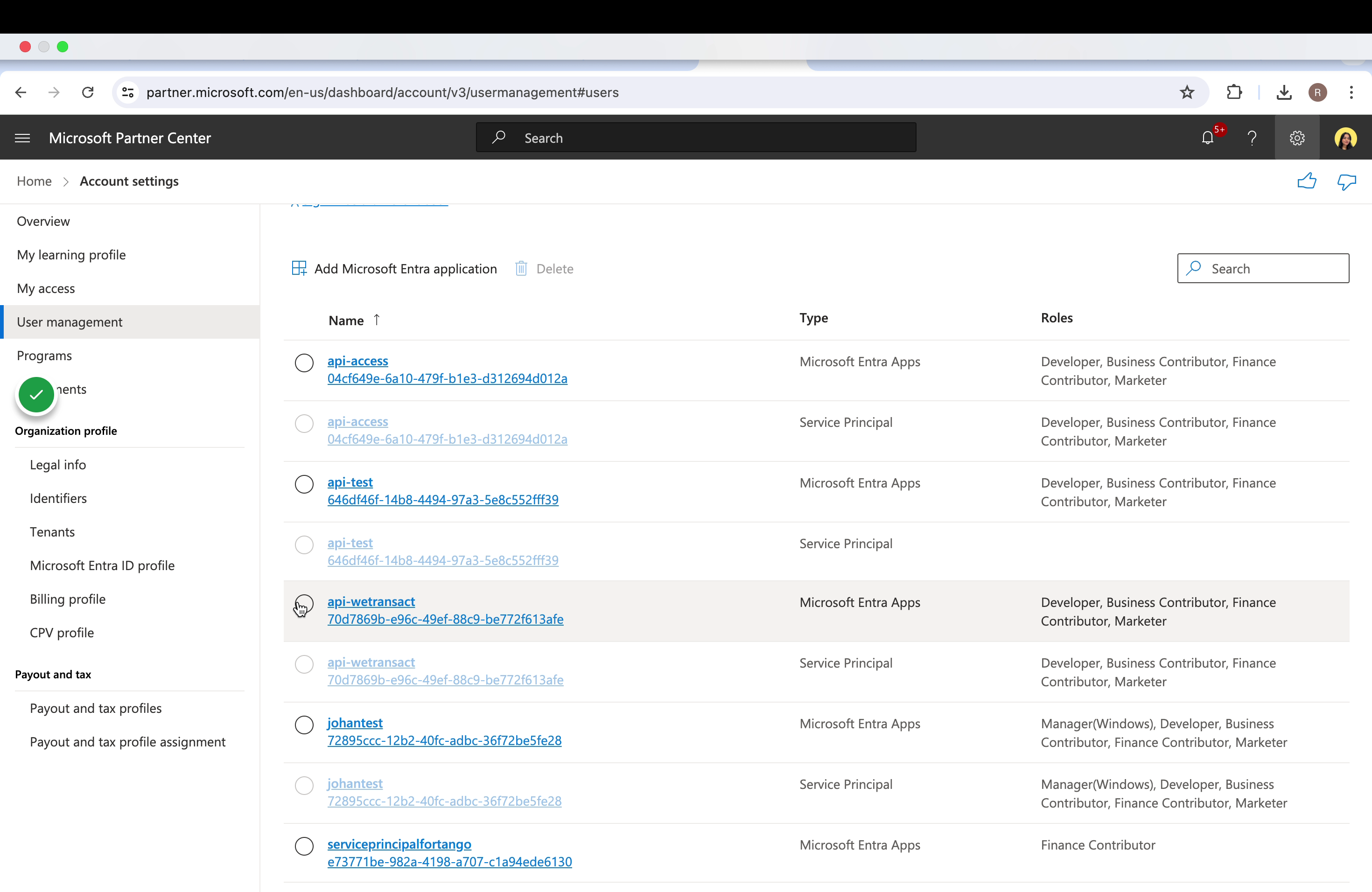View site information icon in address bar
This screenshot has height=892, width=1372.
(x=128, y=92)
